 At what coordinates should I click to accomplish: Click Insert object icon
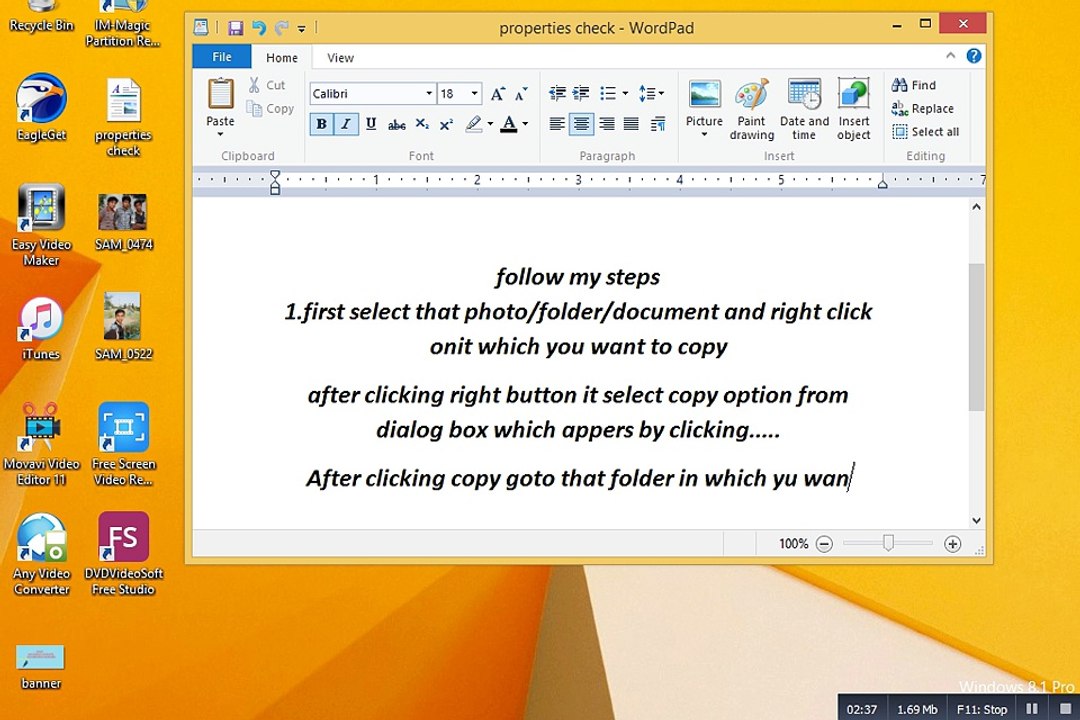(x=853, y=94)
